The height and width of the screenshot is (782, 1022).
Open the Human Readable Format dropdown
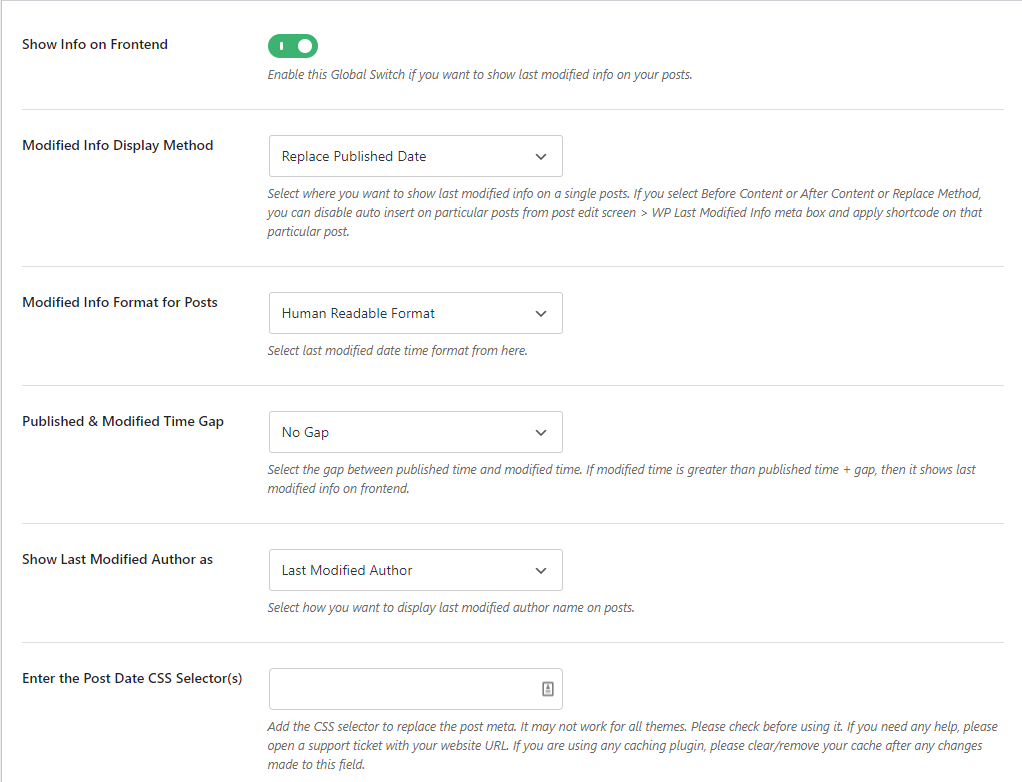pyautogui.click(x=416, y=313)
